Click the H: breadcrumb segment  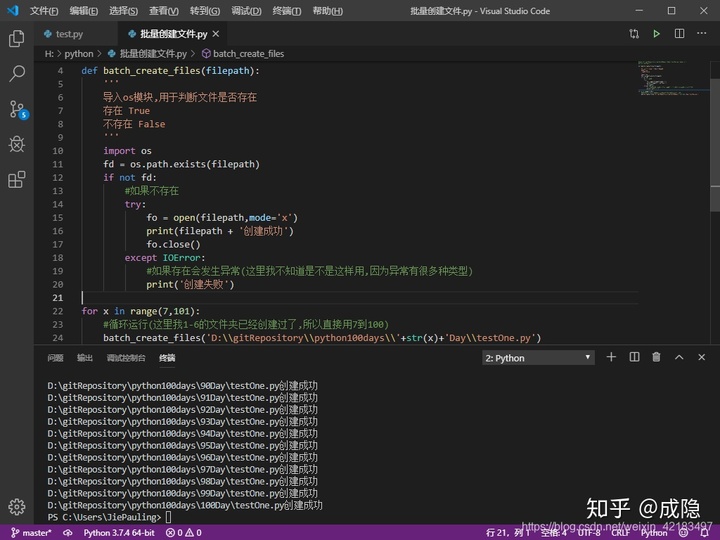pyautogui.click(x=49, y=54)
